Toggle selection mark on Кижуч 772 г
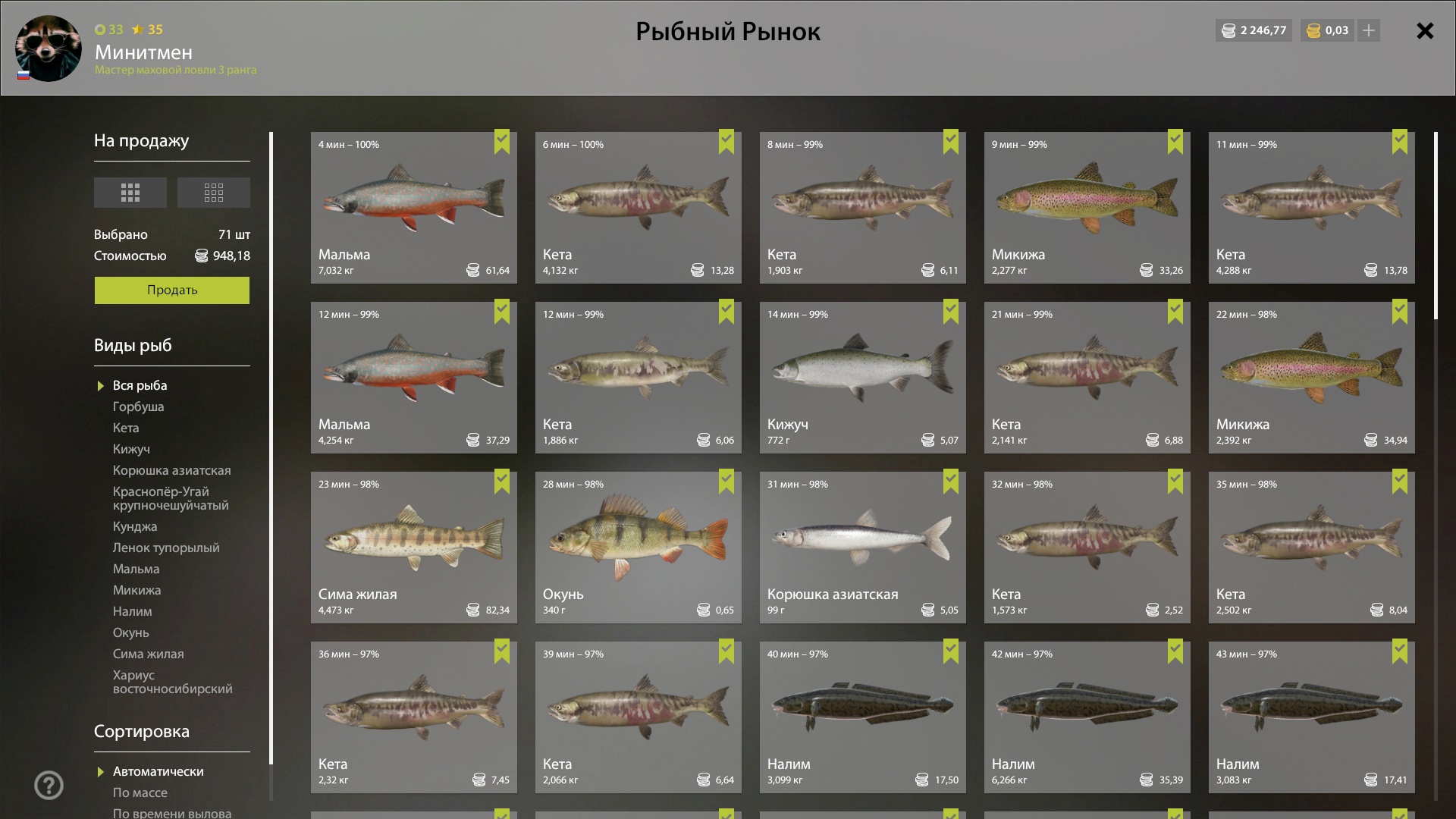 tap(951, 312)
